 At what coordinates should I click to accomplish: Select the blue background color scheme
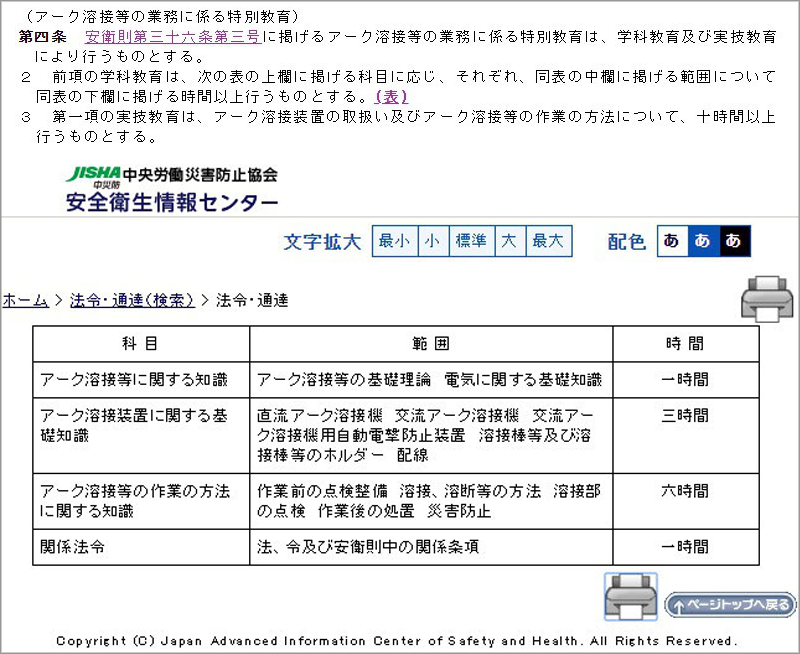coord(704,241)
